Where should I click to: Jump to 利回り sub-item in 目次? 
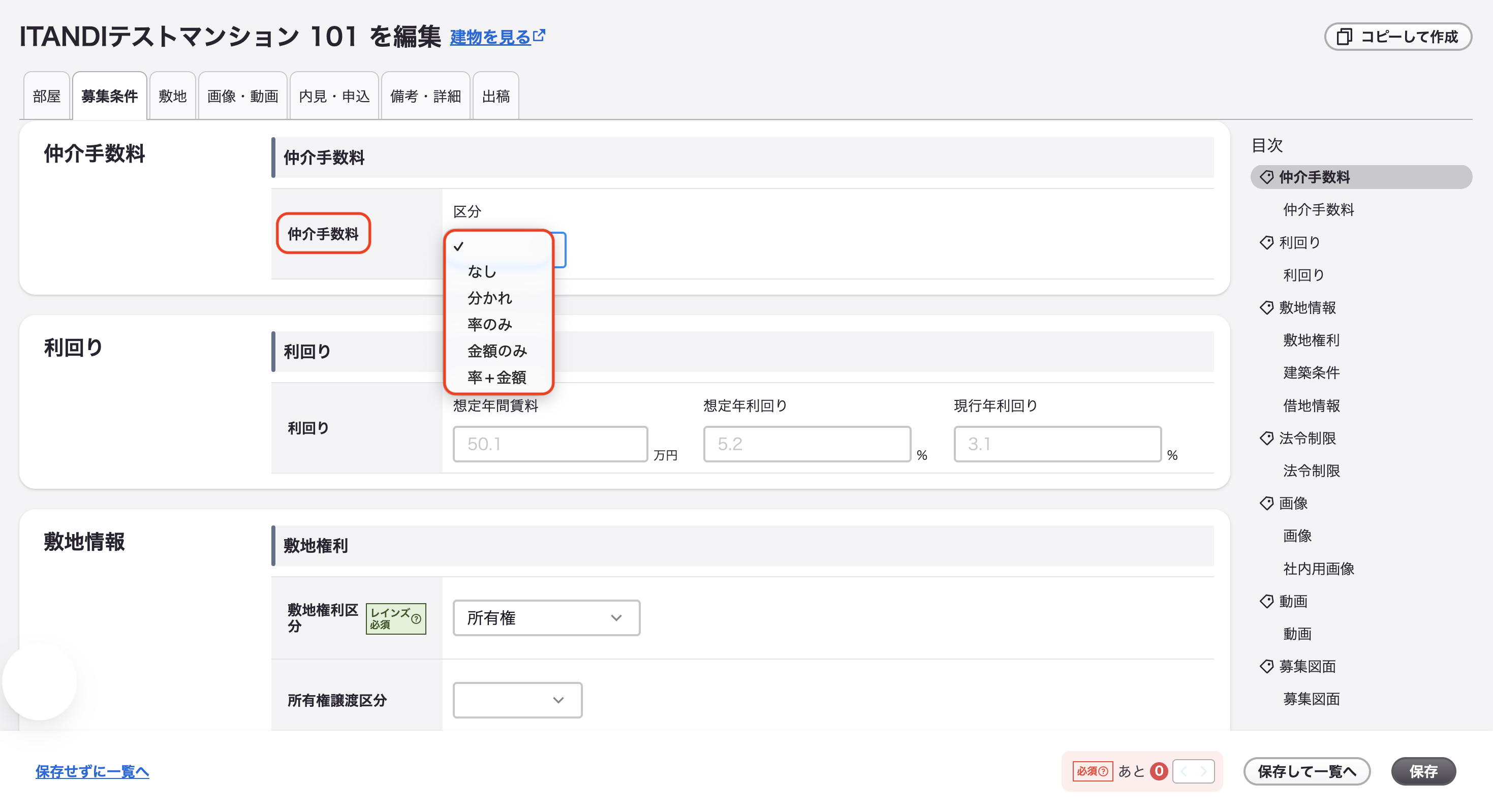pyautogui.click(x=1304, y=275)
